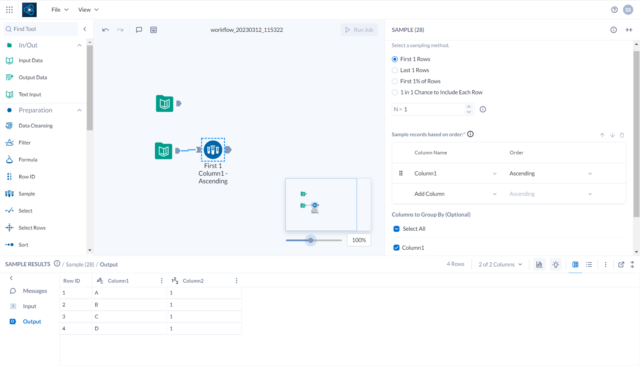The image size is (640, 366).
Task: Open the View menu
Action: coord(88,10)
